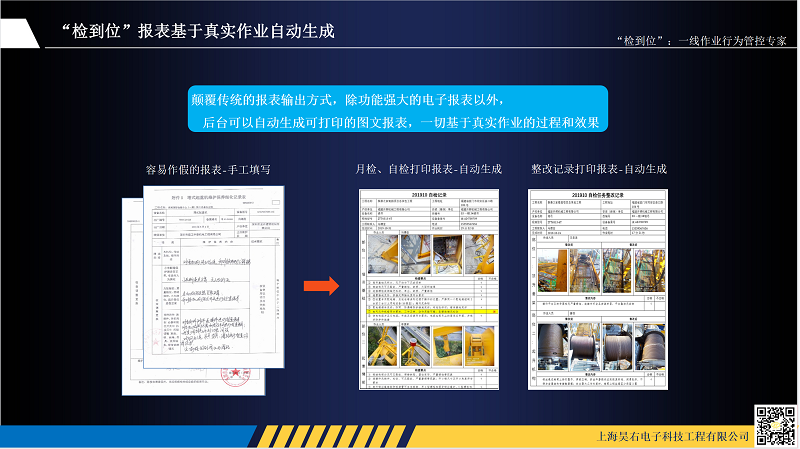This screenshot has width=800, height=449.
Task: Click the banner line starting with 后台可以自动生成
Action: [x=400, y=122]
